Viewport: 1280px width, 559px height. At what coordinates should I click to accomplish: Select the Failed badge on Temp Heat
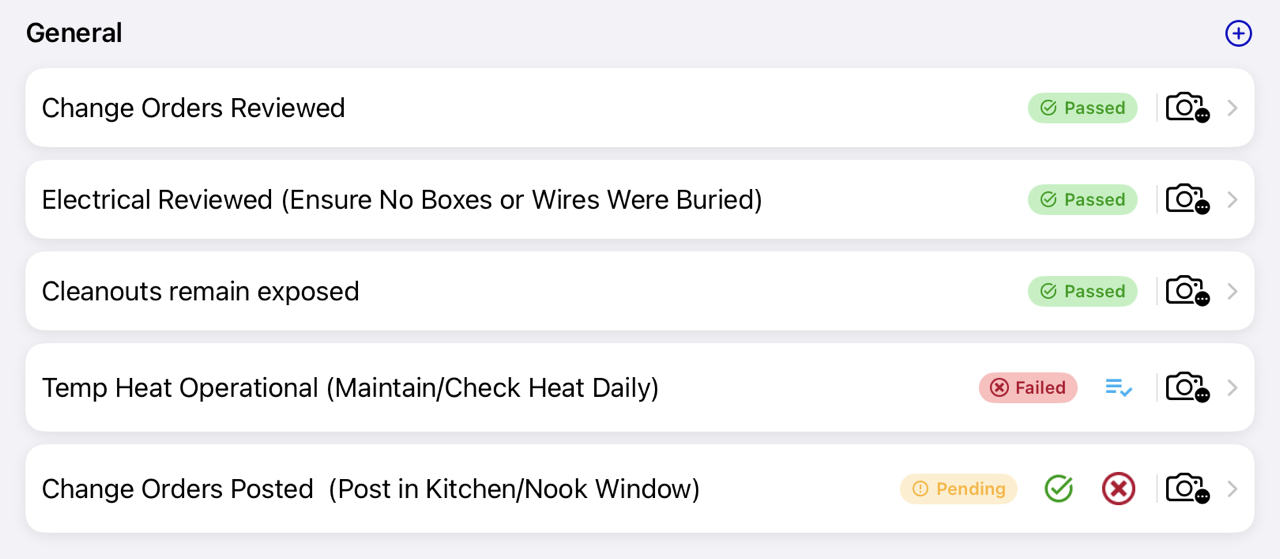tap(1028, 387)
